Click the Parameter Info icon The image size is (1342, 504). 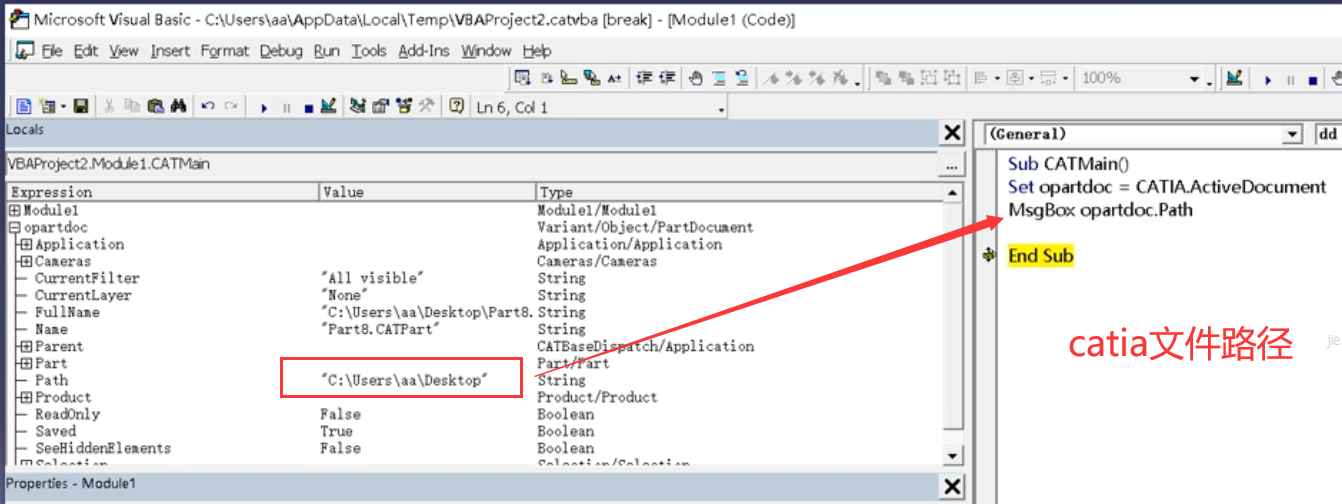coord(592,78)
